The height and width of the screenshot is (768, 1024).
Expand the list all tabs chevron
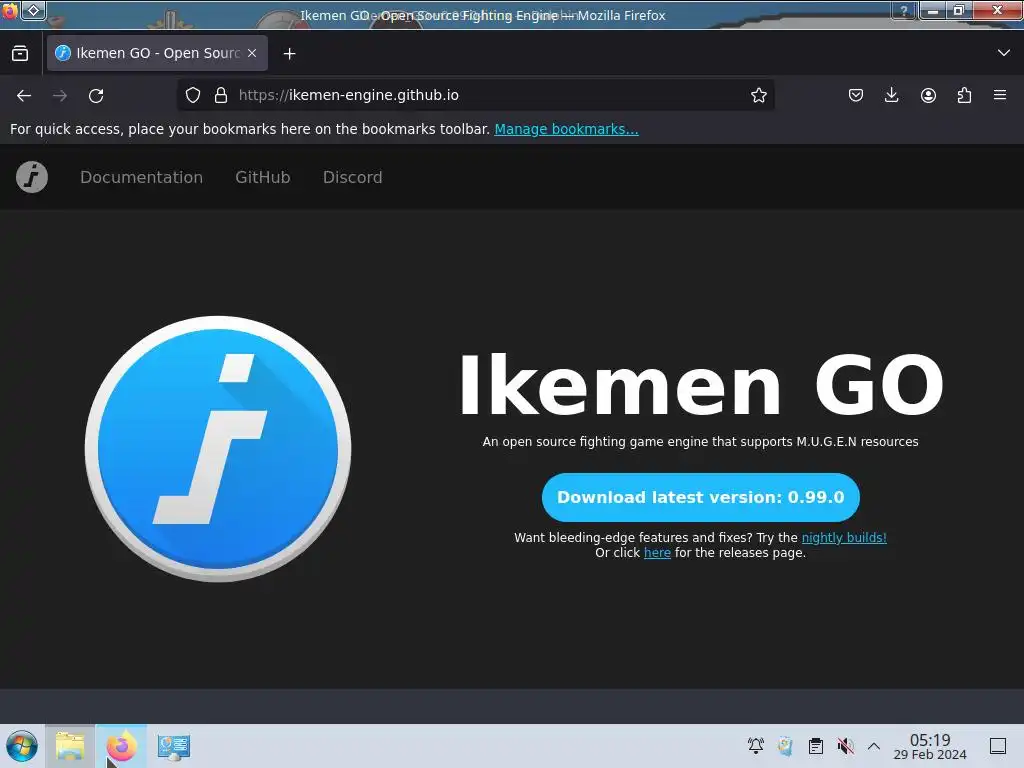[x=1004, y=53]
